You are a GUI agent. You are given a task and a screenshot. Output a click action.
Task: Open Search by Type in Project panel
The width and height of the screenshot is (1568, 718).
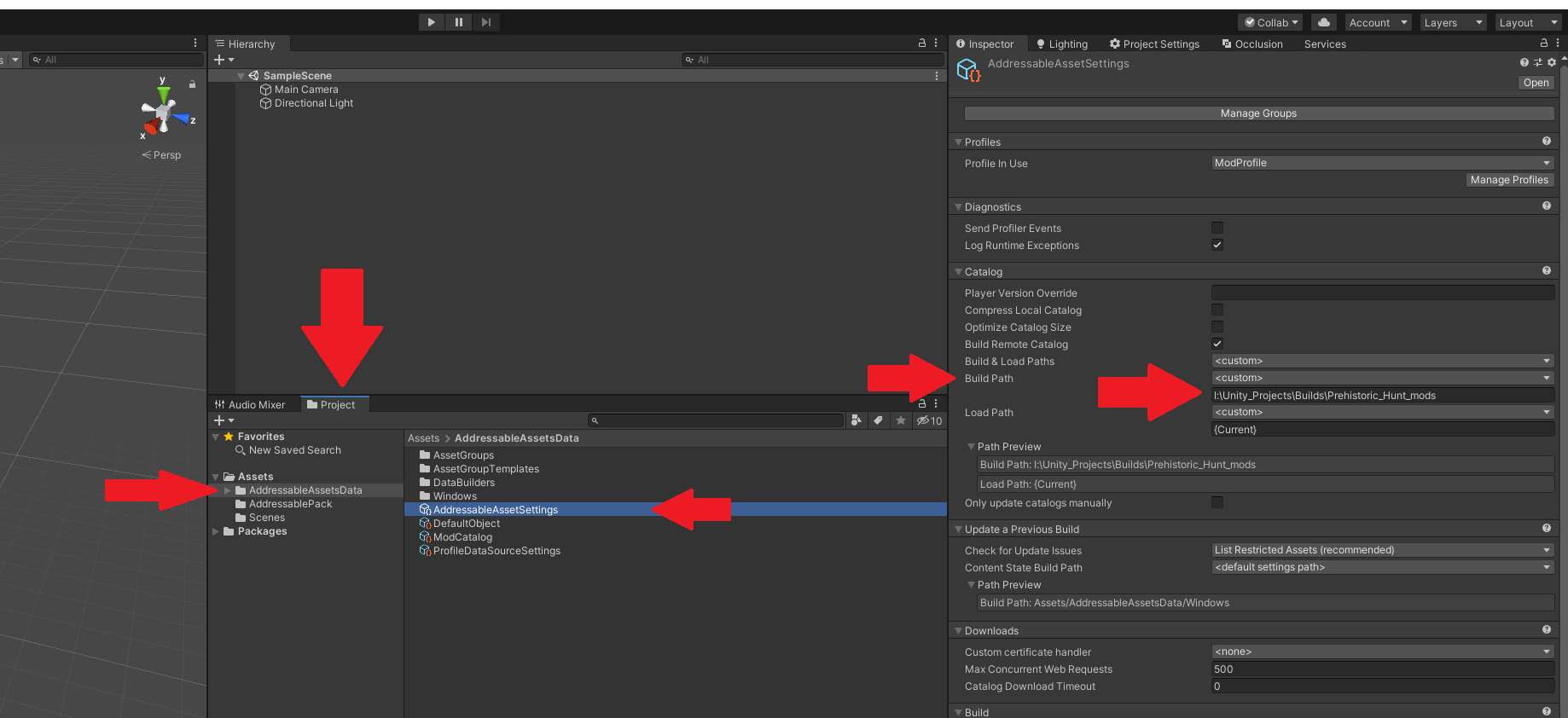pyautogui.click(x=857, y=420)
